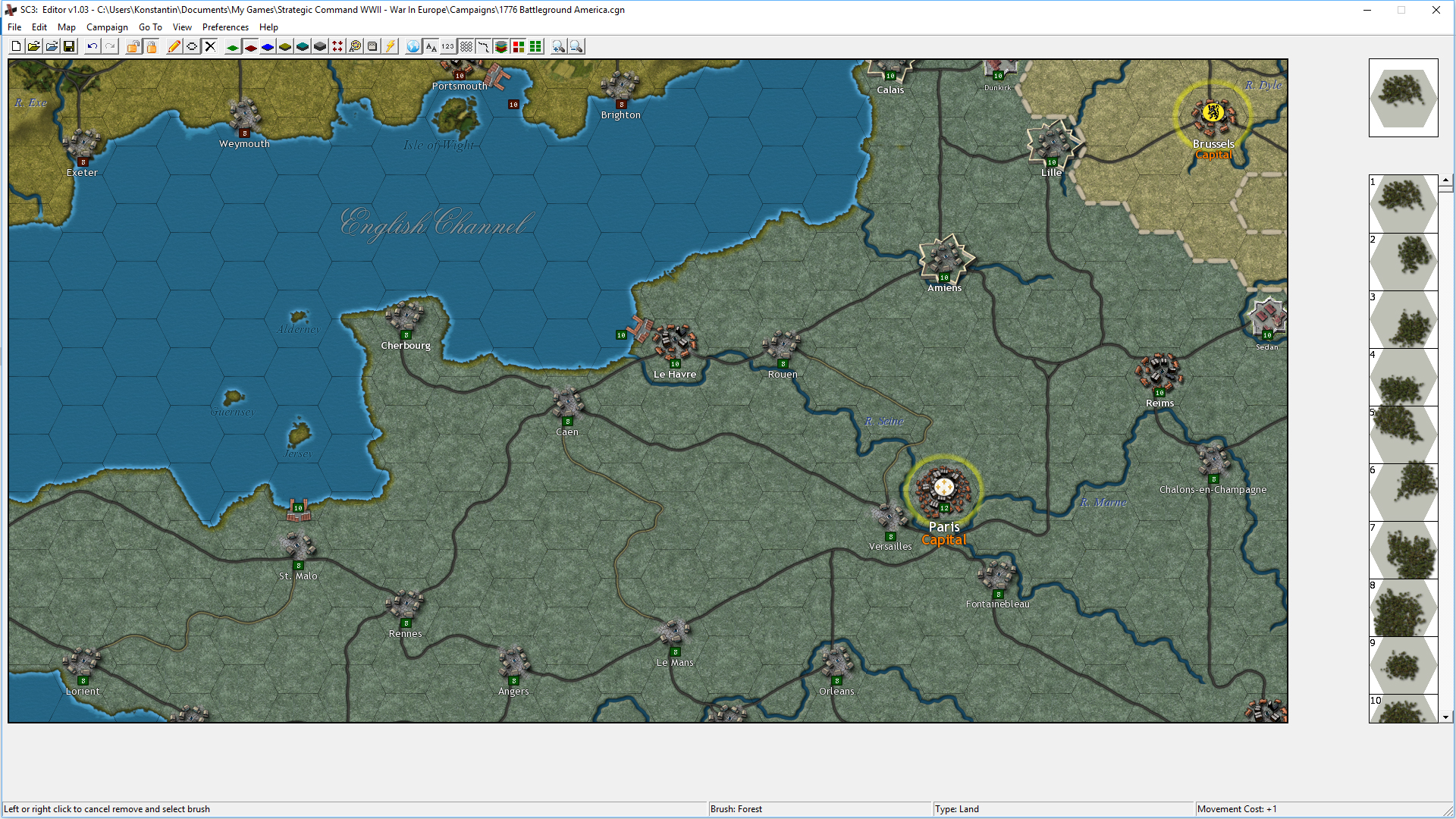This screenshot has width=1456, height=819.
Task: Click the red-green squares grid icon
Action: pos(519,46)
